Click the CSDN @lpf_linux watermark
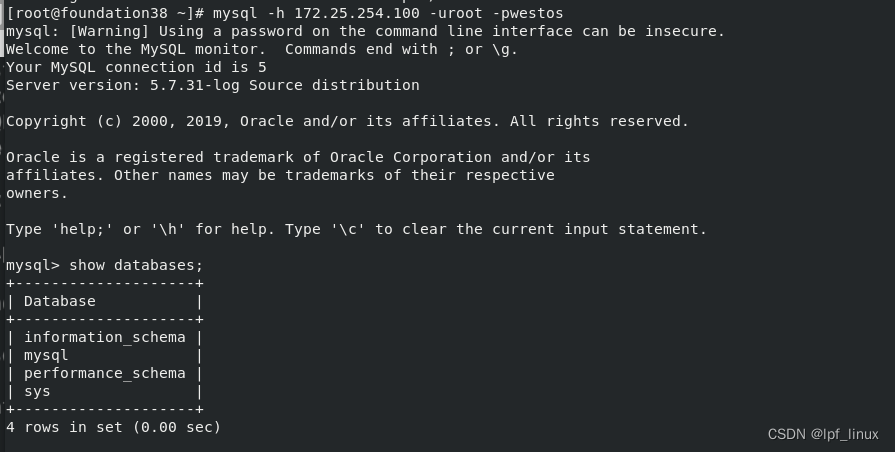The image size is (895, 452). [x=823, y=434]
